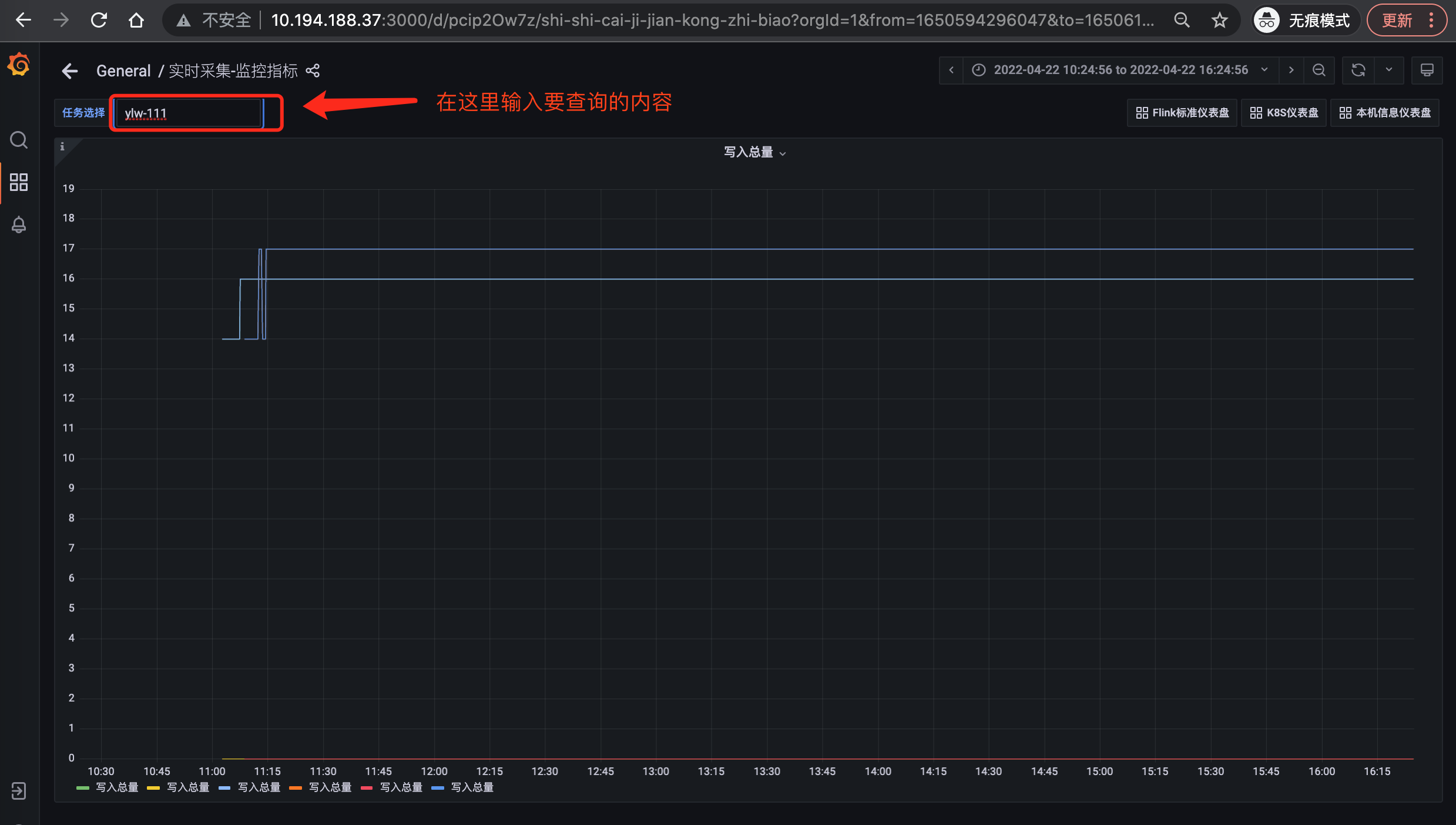This screenshot has height=825, width=1456.
Task: Click the zoom out time range icon
Action: click(1319, 70)
